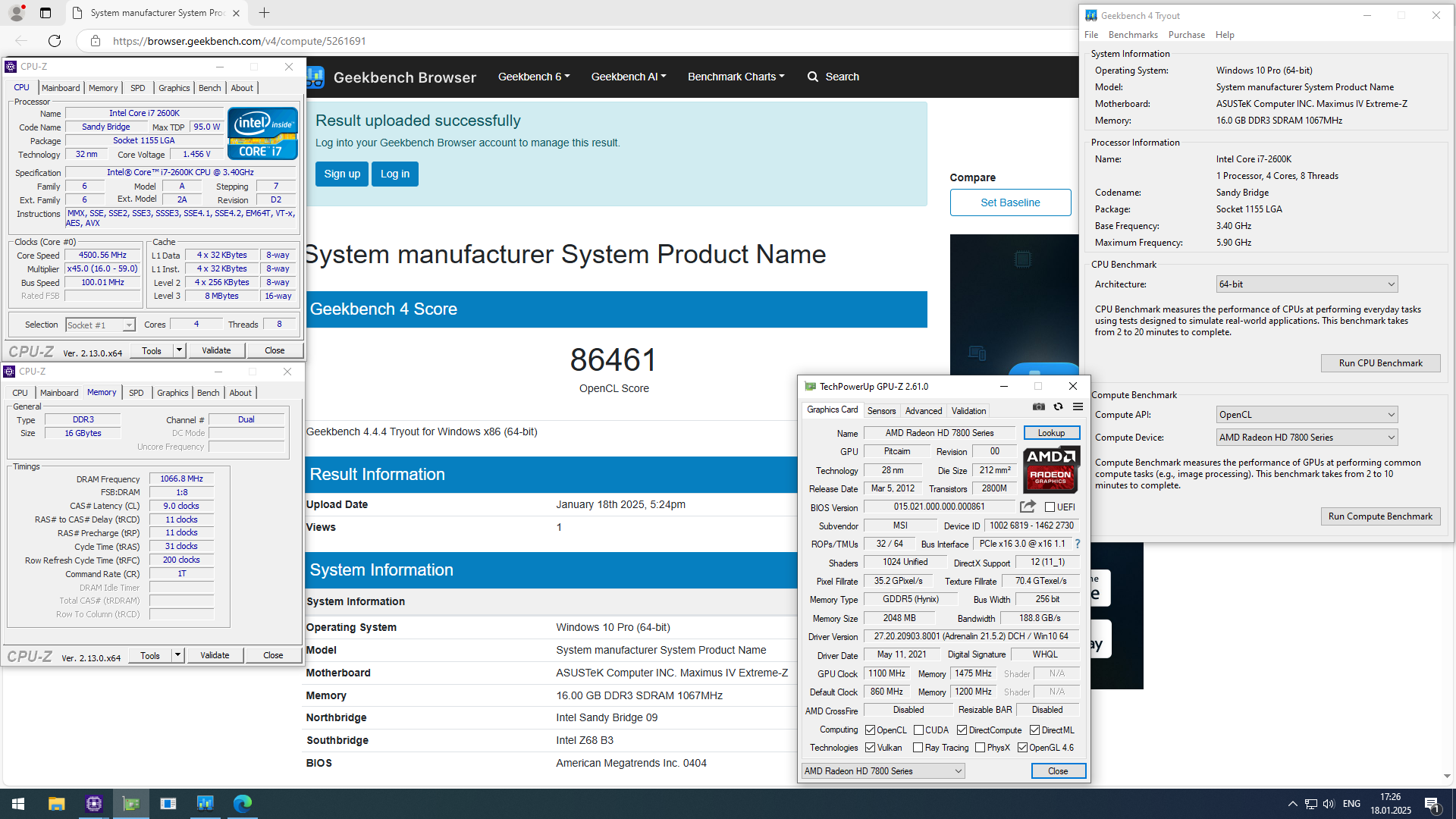Click the ENG language indicator
The width and height of the screenshot is (1456, 819).
tap(1351, 804)
